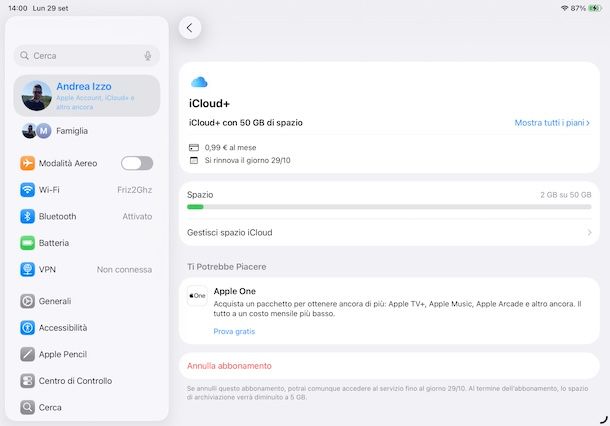The image size is (610, 426).
Task: Tap the Accessibilità icon
Action: [28, 328]
